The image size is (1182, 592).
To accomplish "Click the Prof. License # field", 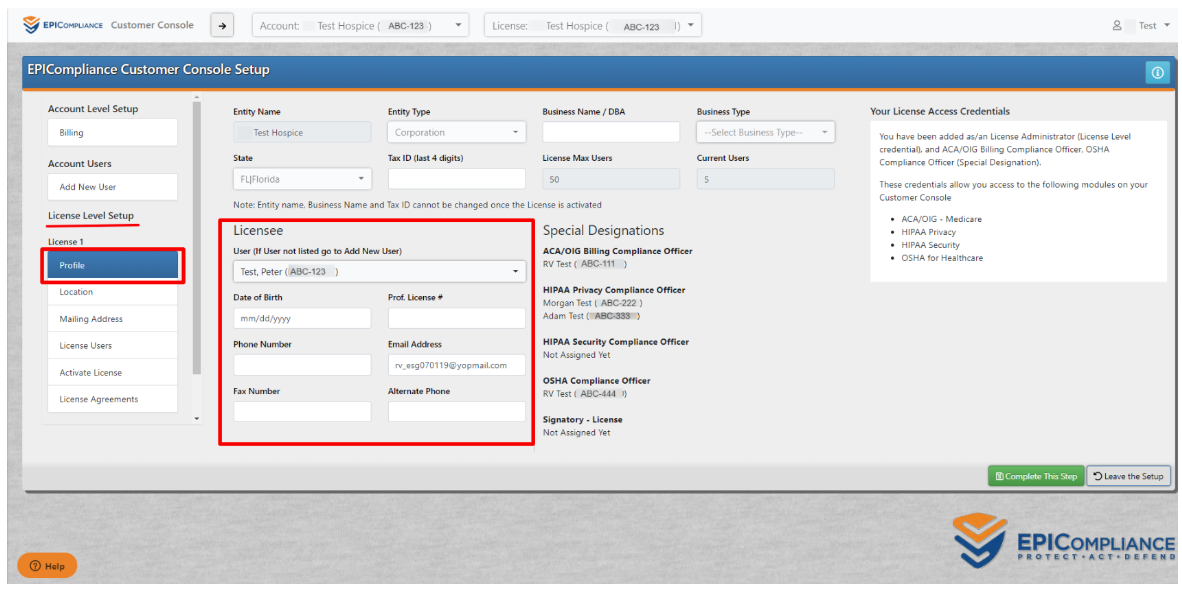I will (x=457, y=318).
